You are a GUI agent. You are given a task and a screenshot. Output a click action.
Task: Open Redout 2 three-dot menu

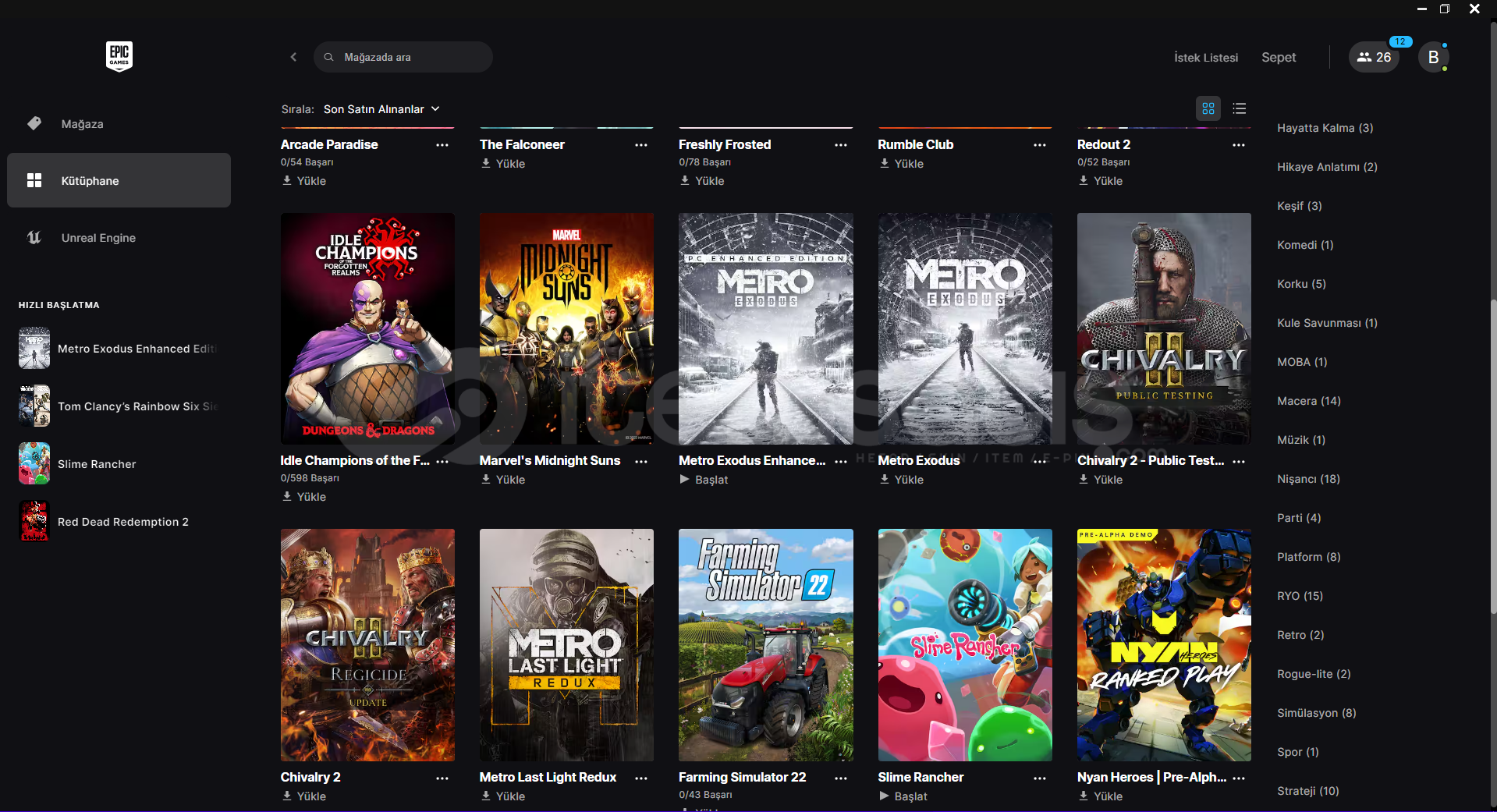1239,145
